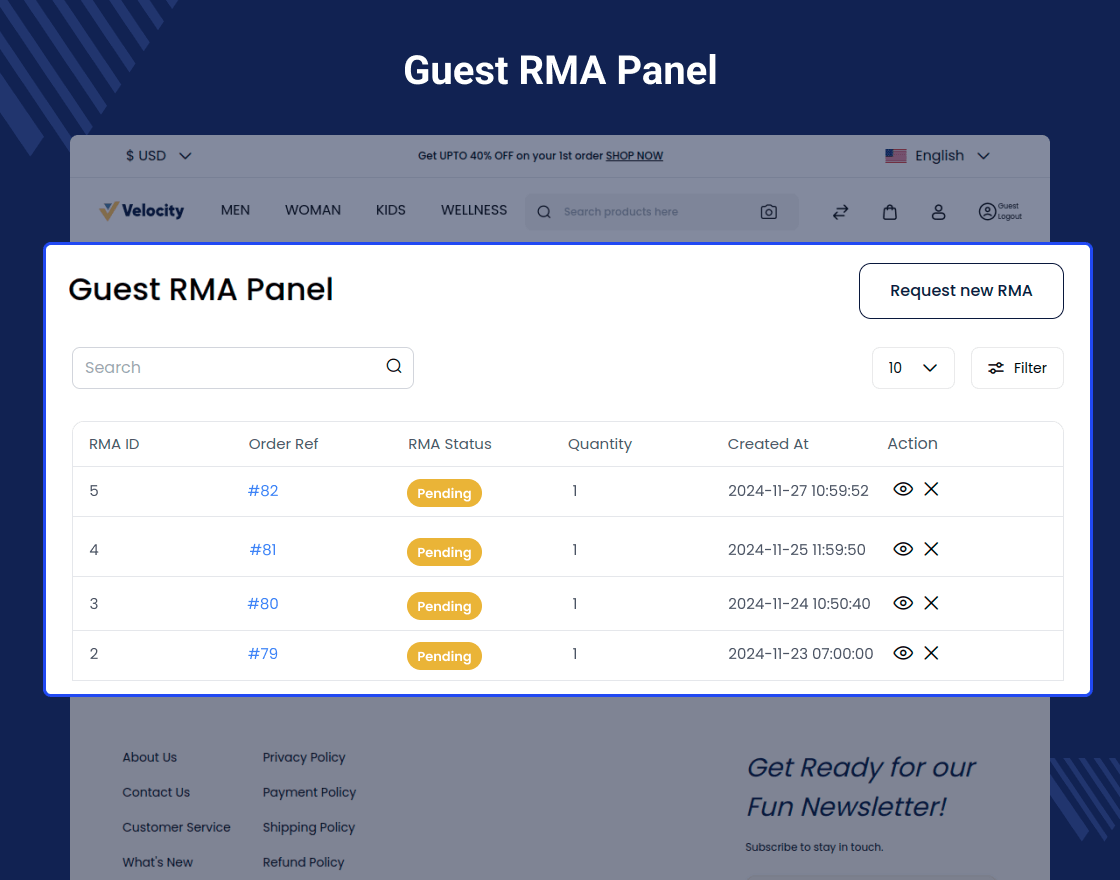The width and height of the screenshot is (1120, 880).
Task: Open order reference #82 link
Action: [263, 491]
